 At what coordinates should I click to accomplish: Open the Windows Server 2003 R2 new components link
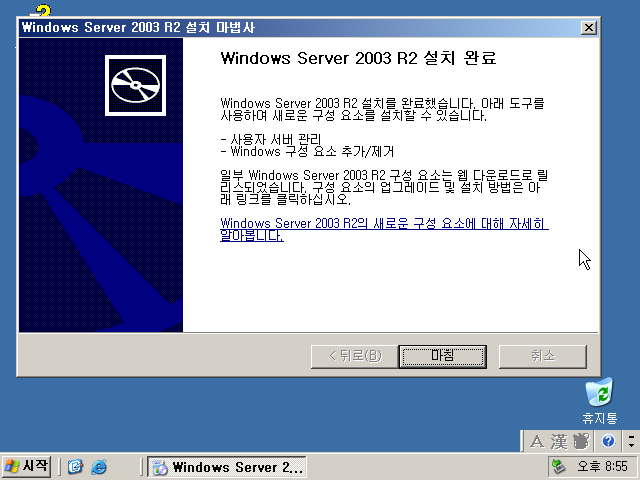click(384, 229)
